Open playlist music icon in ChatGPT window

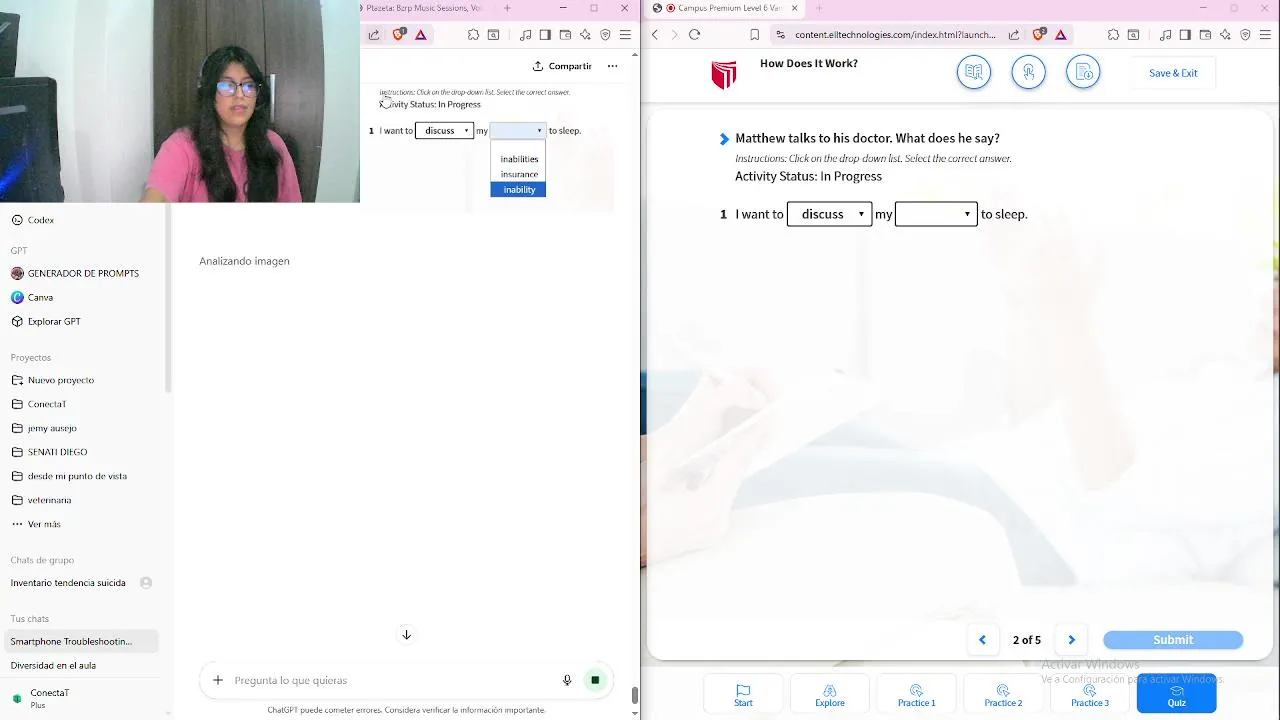point(525,34)
